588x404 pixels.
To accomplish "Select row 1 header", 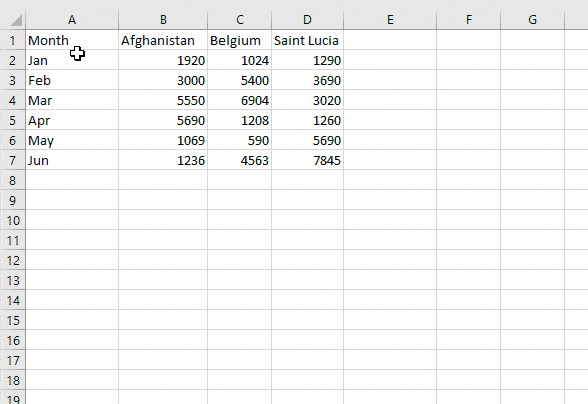I will coord(13,40).
